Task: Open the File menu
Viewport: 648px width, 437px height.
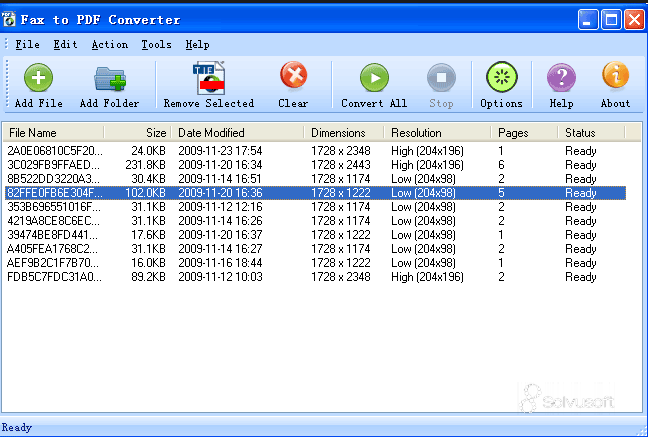Action: point(27,44)
